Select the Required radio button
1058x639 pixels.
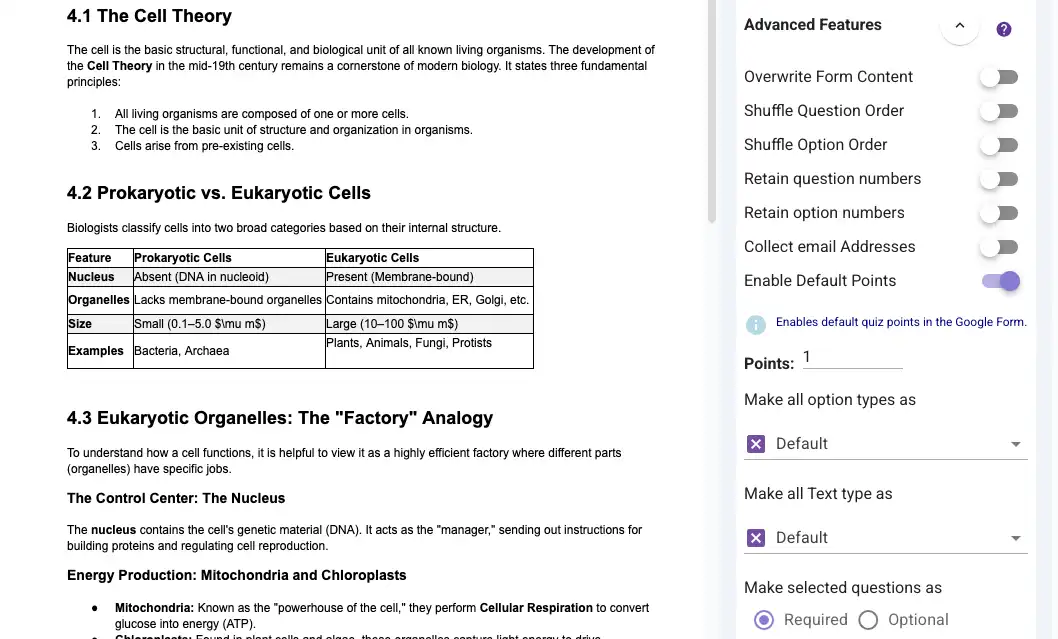[764, 619]
